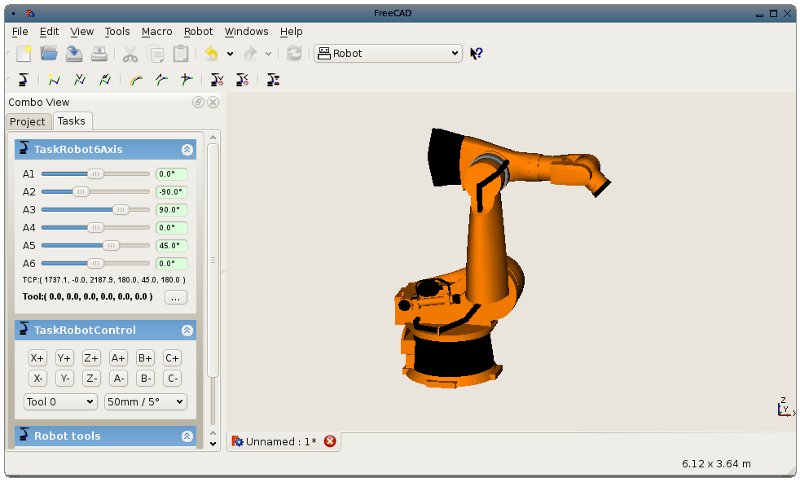Open the undo history dropdown arrow
Screen dimensions: 800x482
tap(230, 54)
